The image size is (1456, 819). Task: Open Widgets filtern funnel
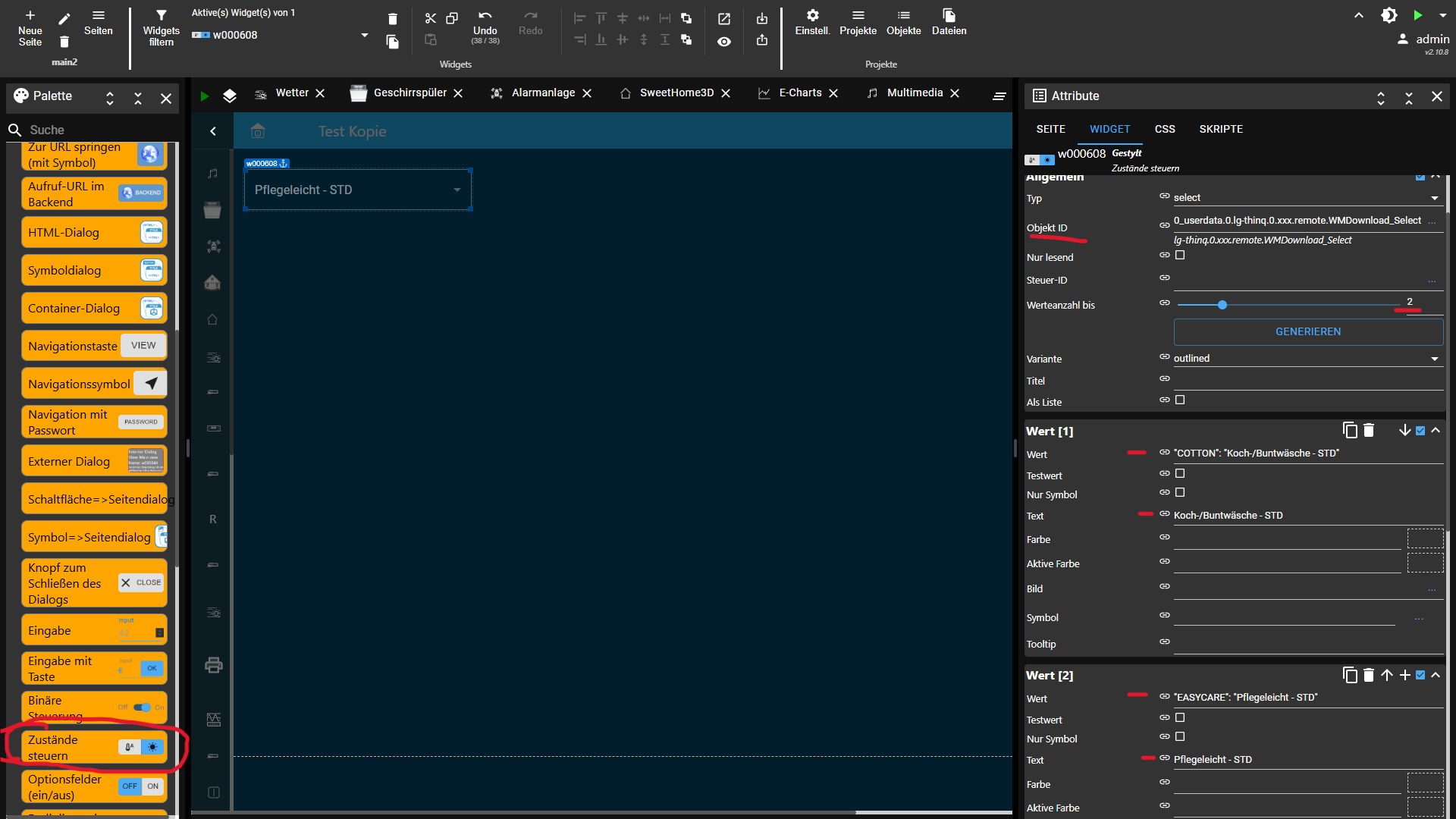tap(161, 15)
